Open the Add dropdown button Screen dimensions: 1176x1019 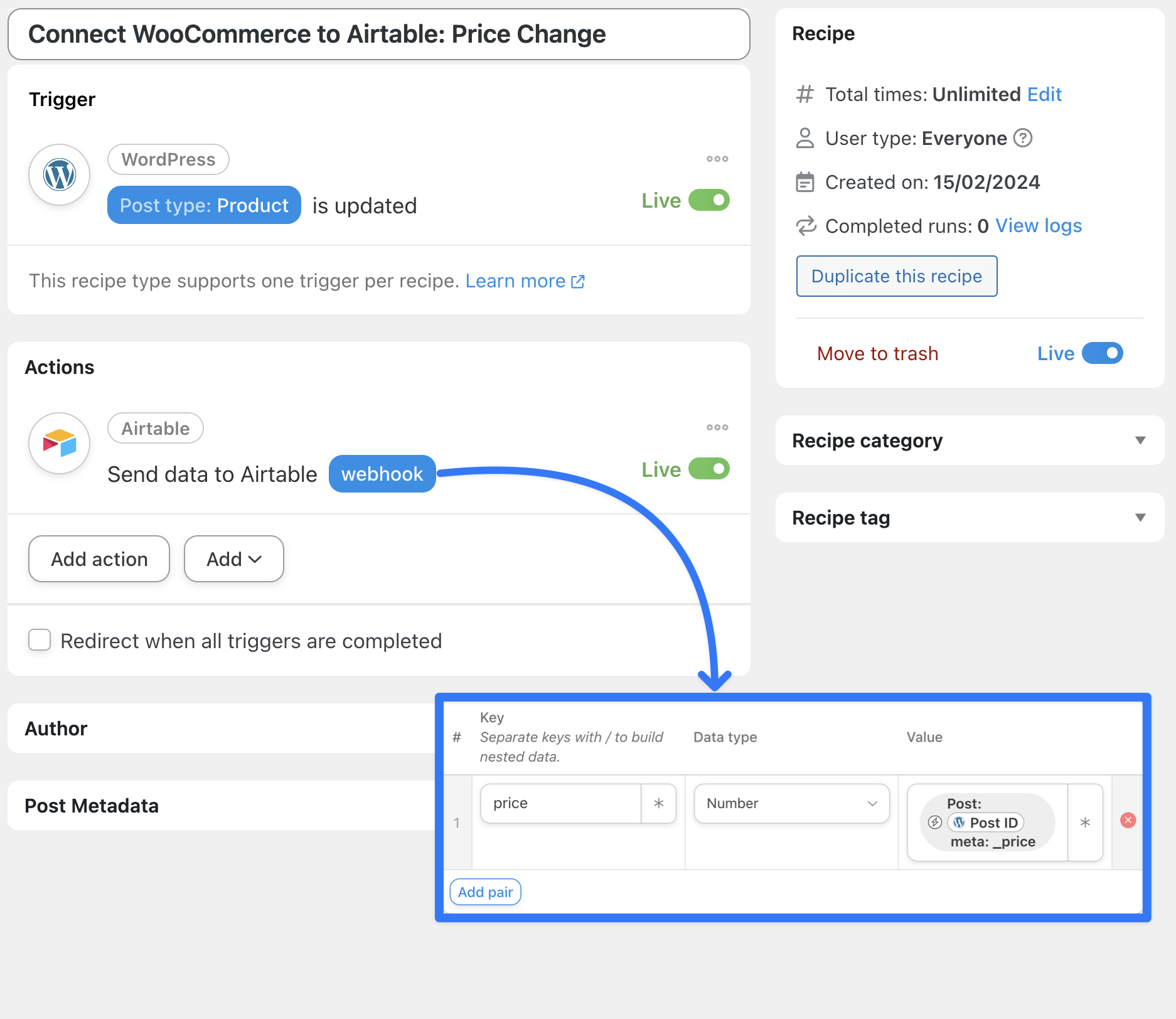click(x=233, y=558)
